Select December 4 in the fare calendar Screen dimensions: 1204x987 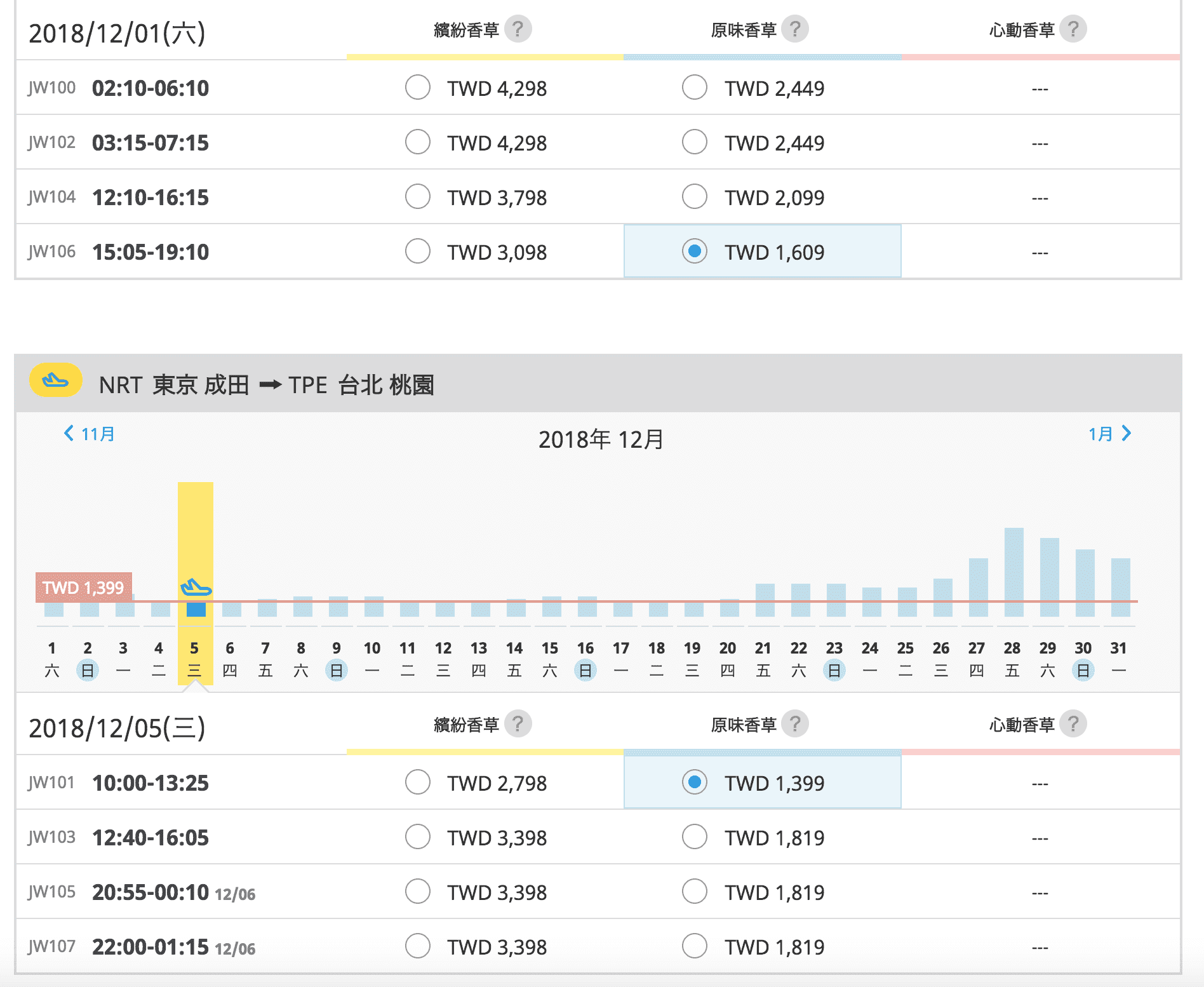pyautogui.click(x=159, y=659)
